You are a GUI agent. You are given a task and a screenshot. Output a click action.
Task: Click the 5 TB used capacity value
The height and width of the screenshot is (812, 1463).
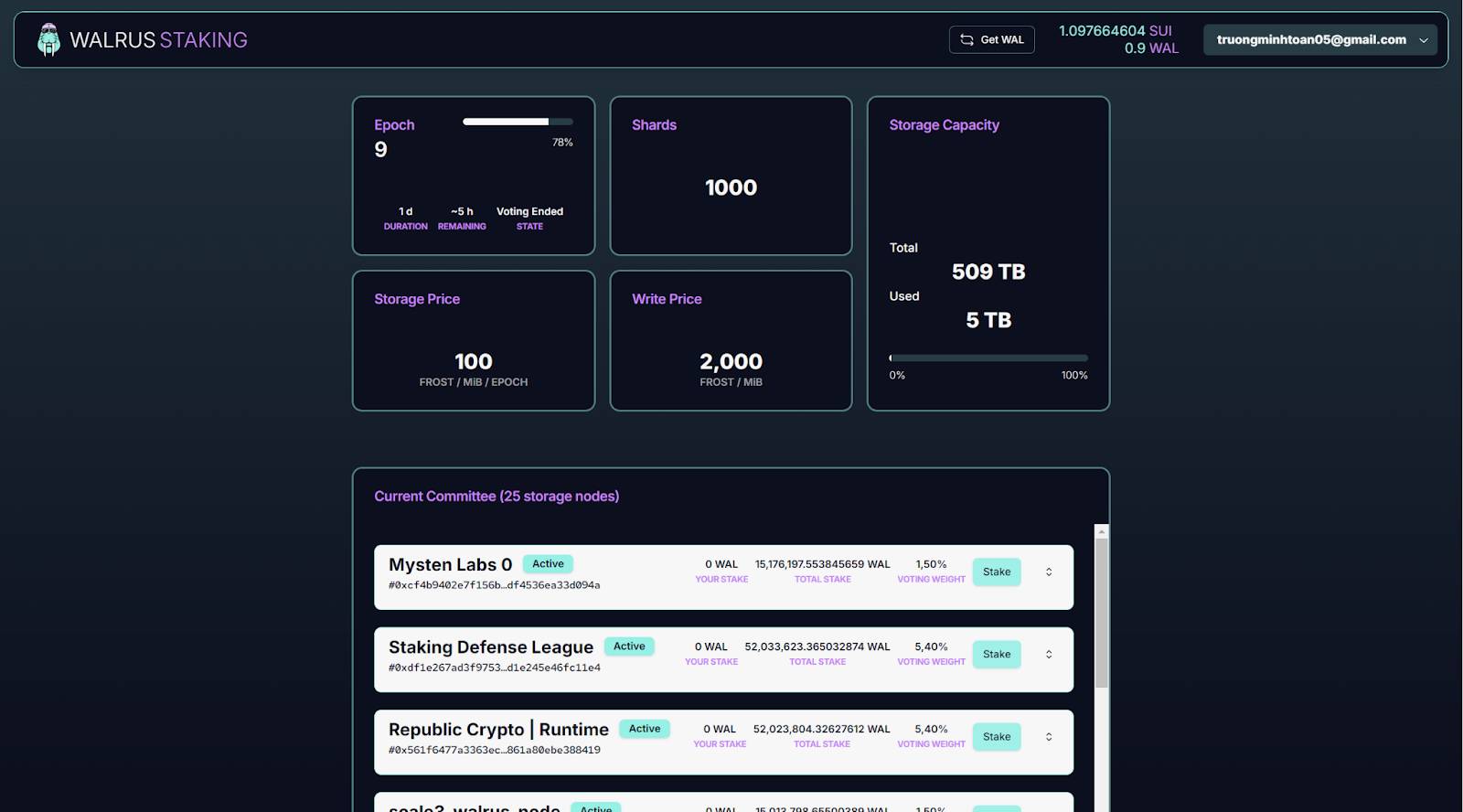click(x=988, y=320)
